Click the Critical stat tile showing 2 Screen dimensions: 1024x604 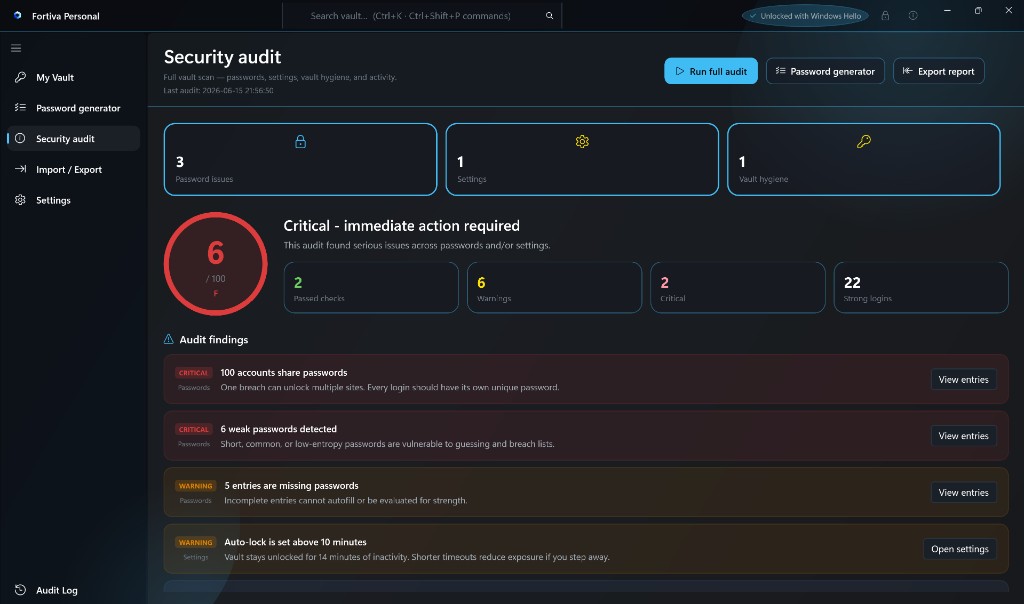pos(737,287)
